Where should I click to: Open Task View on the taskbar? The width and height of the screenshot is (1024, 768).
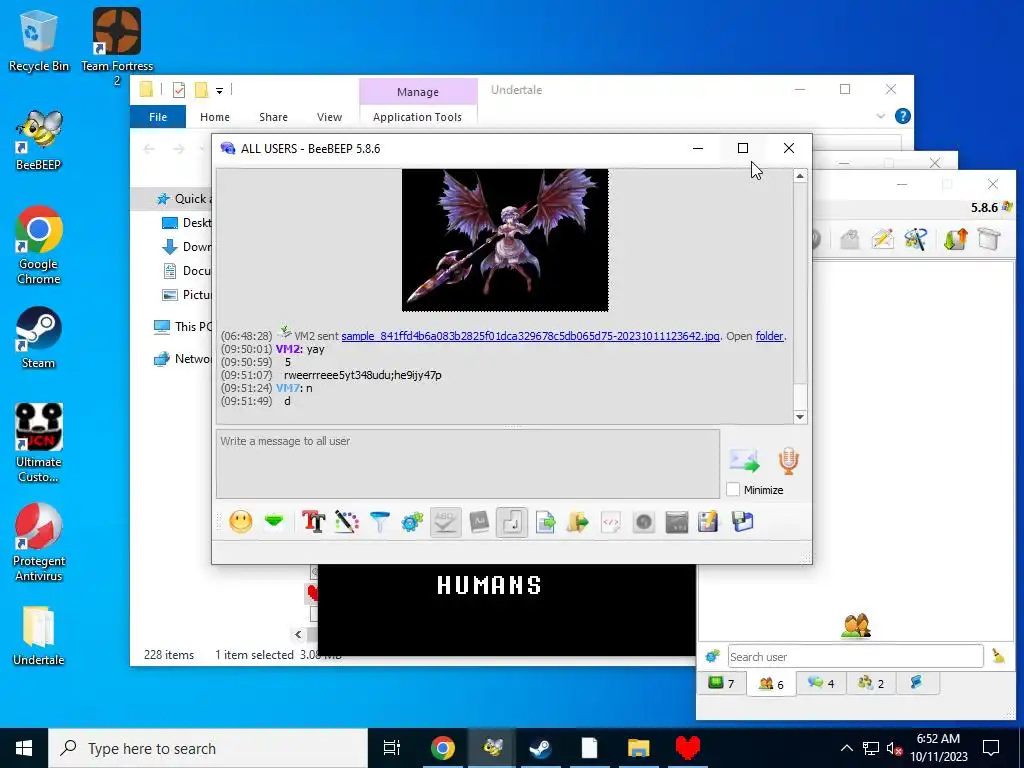(392, 748)
